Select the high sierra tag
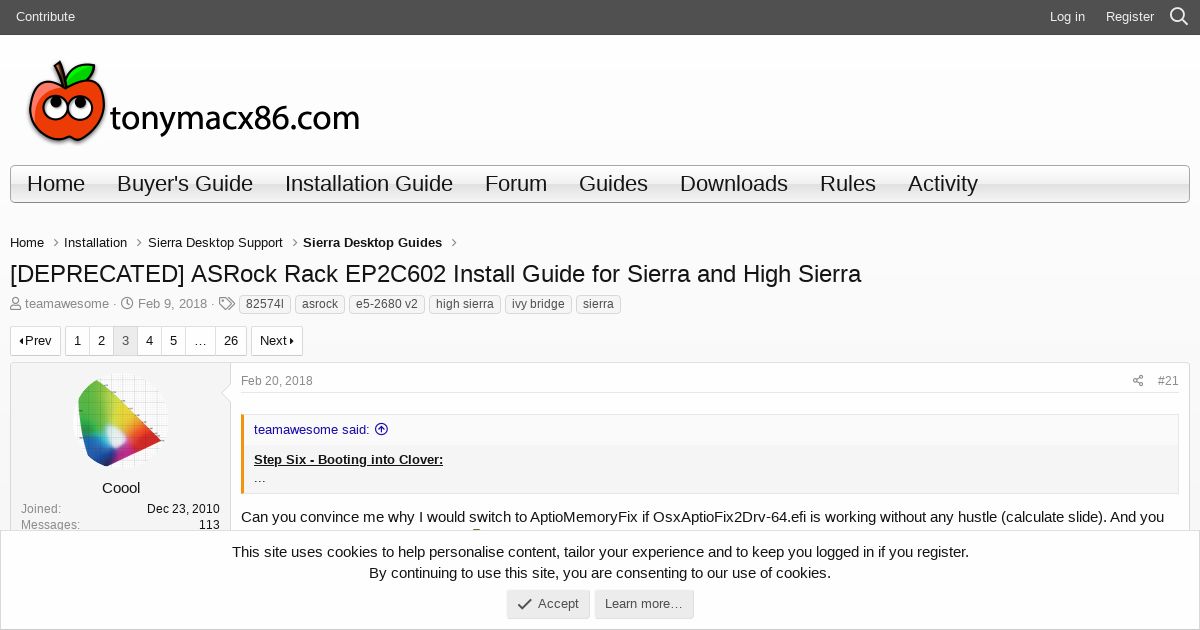The image size is (1200, 630). [465, 304]
